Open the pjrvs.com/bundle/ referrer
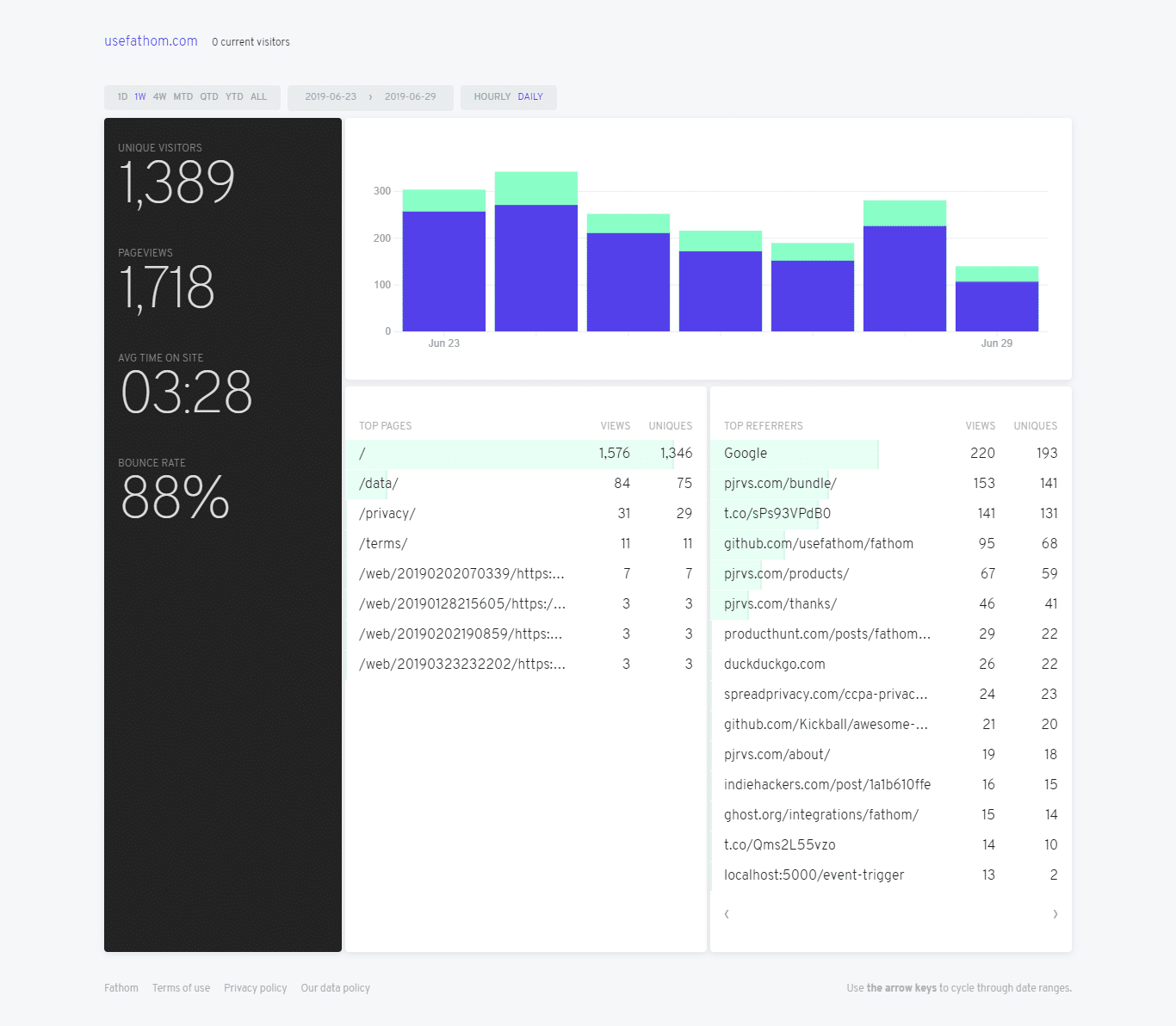 coord(779,483)
